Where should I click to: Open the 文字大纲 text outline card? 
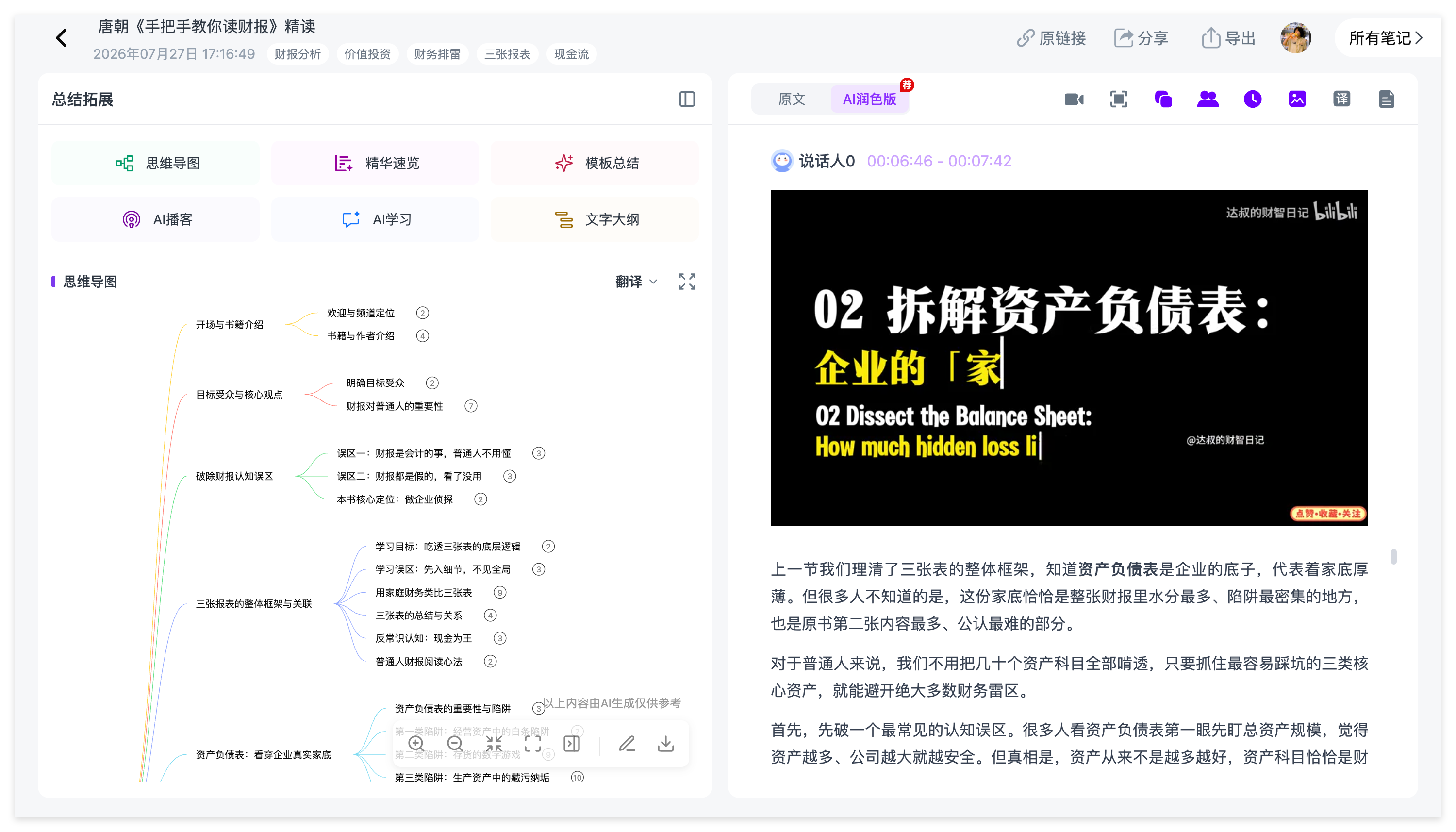[595, 219]
